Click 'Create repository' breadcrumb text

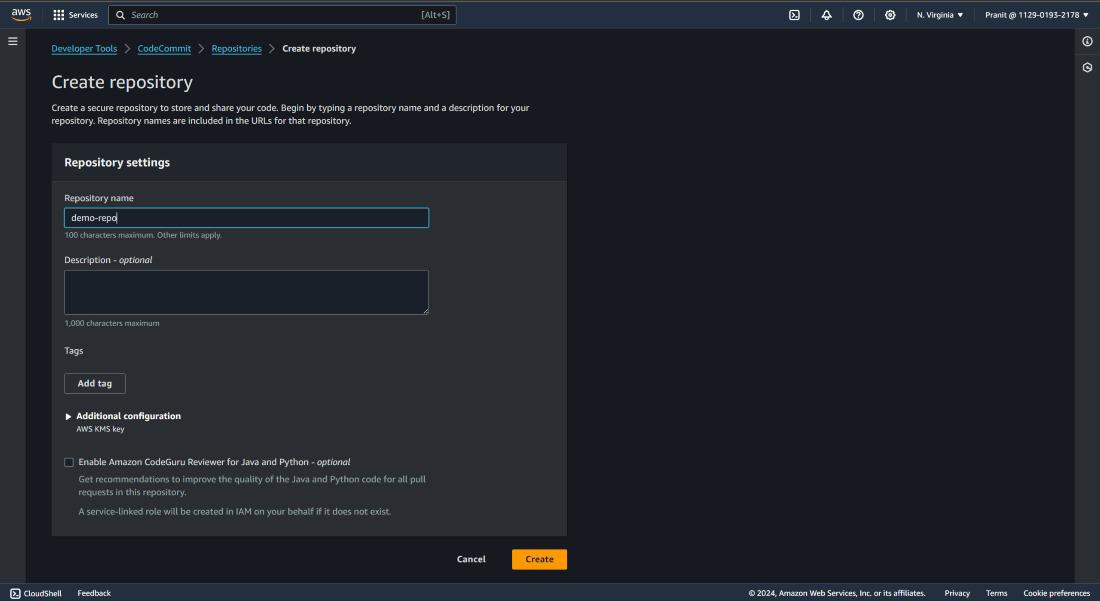tap(319, 48)
